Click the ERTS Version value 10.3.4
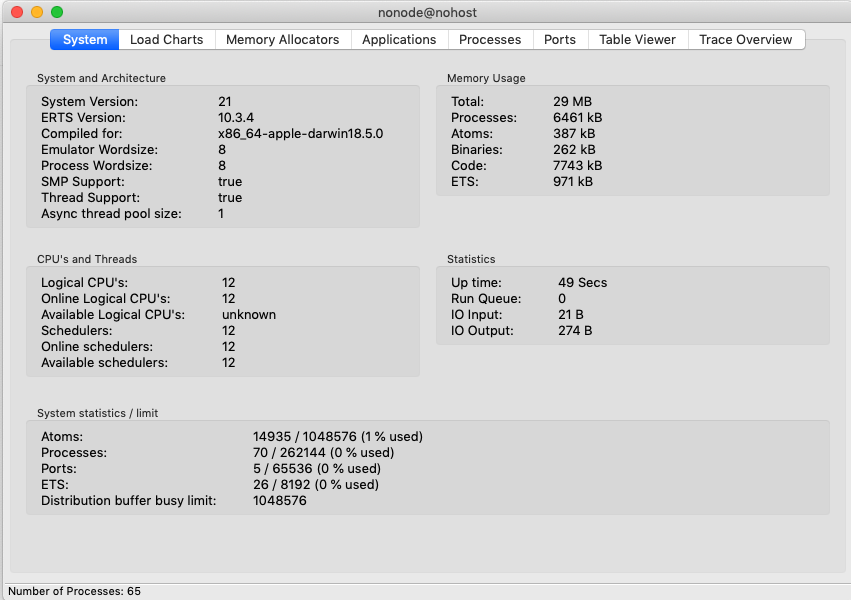 236,118
